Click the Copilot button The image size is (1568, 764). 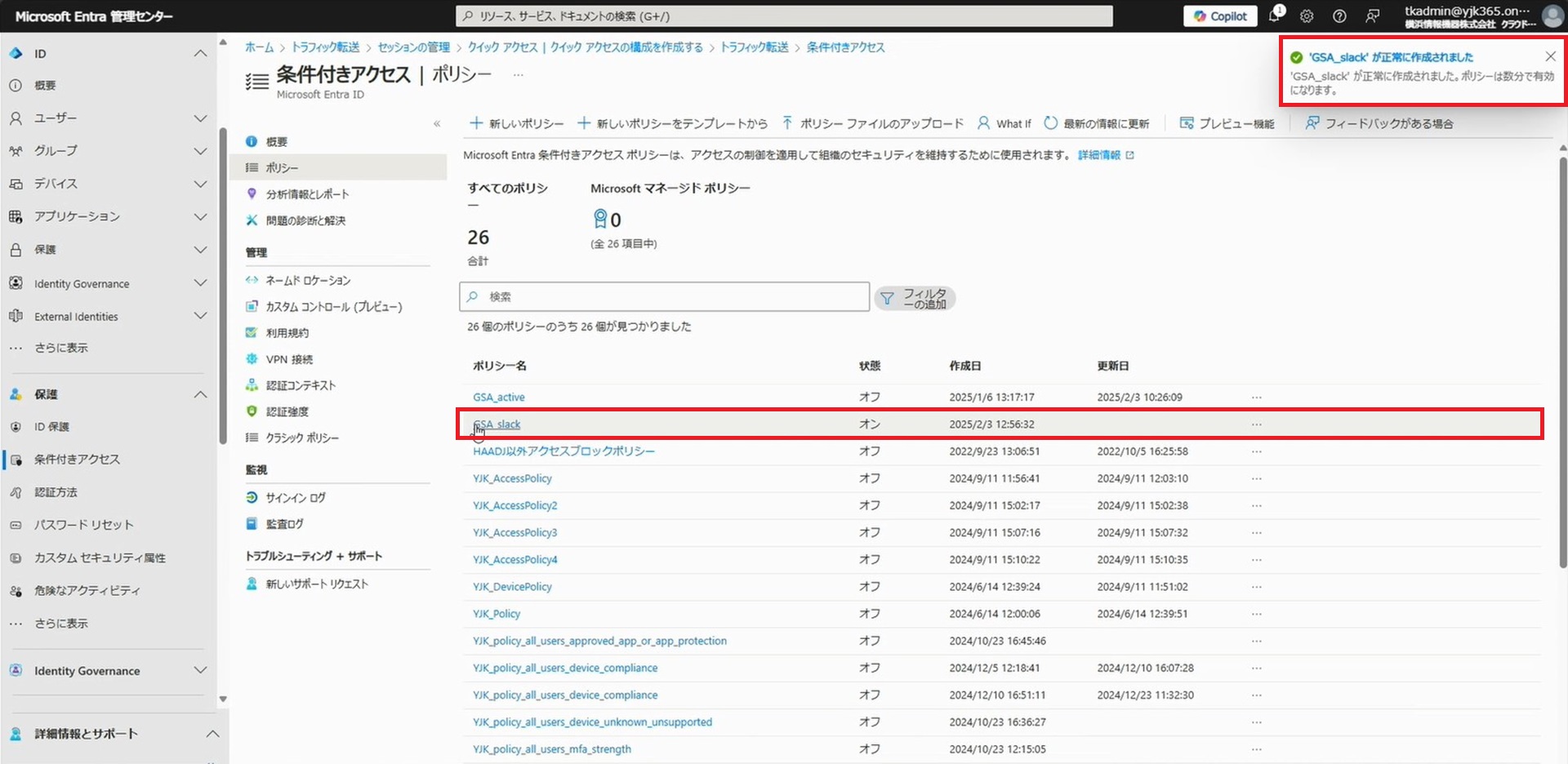(1220, 16)
